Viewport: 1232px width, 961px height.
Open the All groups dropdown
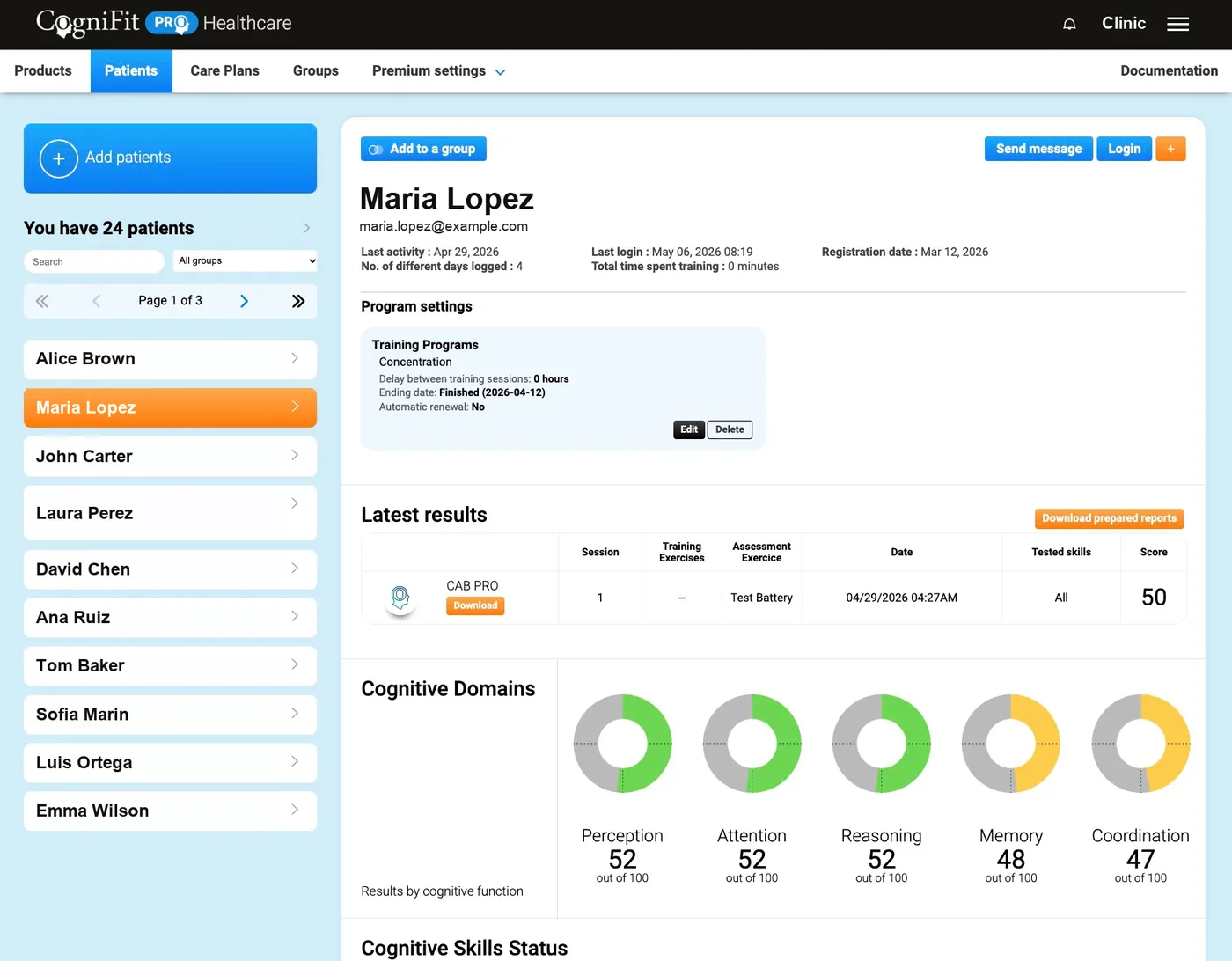click(246, 260)
